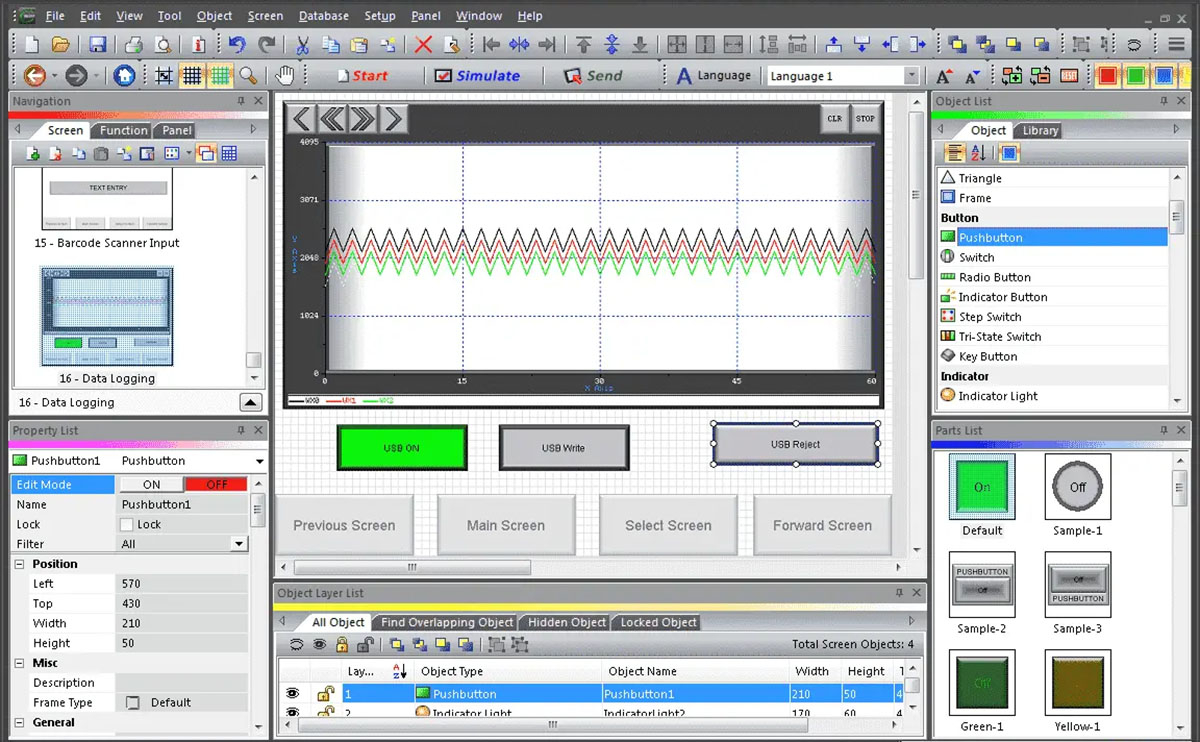Screen dimensions: 1200x742
Task: Click the Home screen icon
Action: [124, 75]
